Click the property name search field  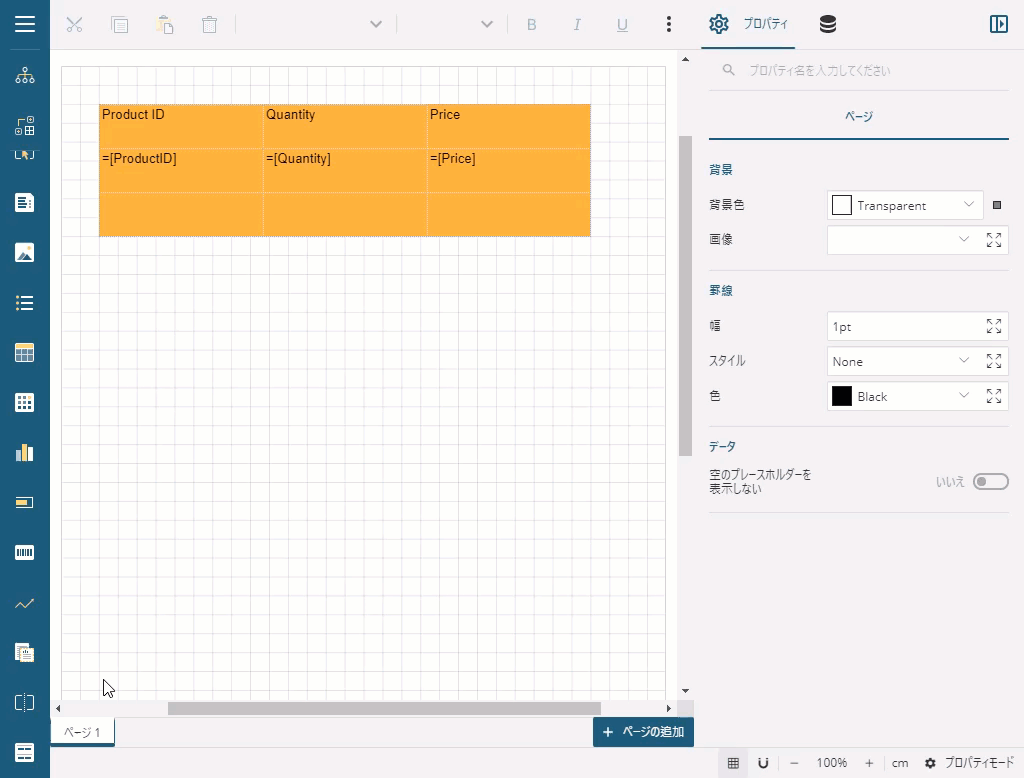click(x=865, y=71)
